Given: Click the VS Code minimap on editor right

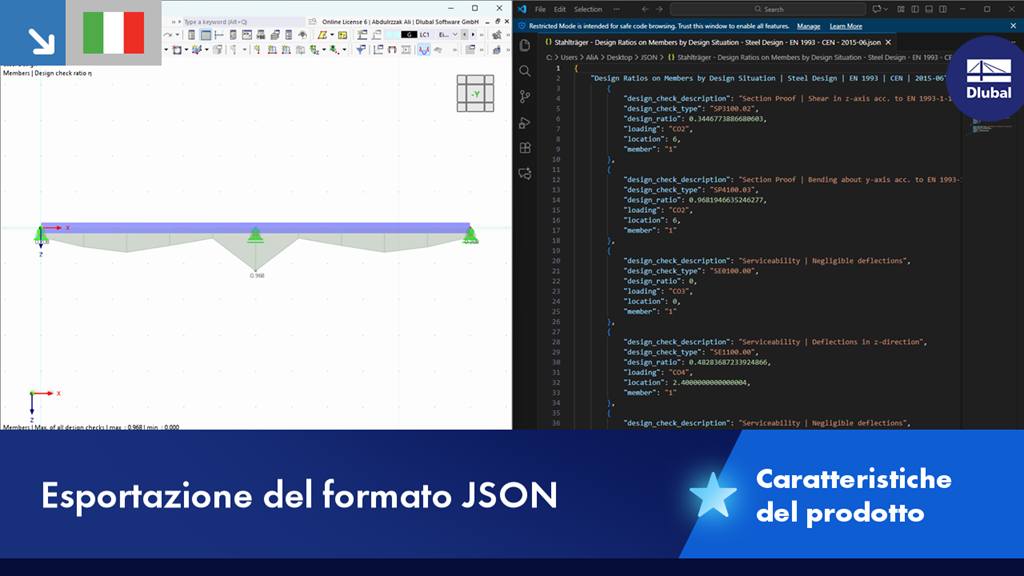Looking at the screenshot, I should click(x=988, y=127).
